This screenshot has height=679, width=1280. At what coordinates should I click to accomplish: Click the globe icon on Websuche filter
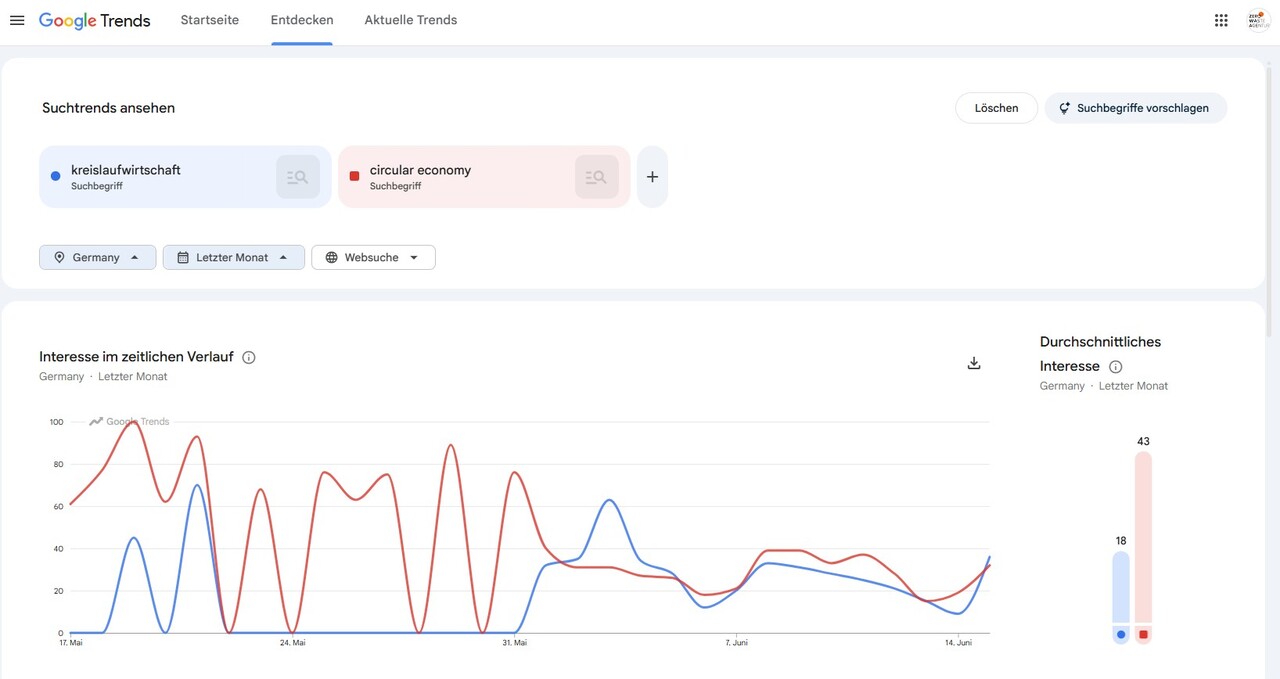(x=332, y=257)
